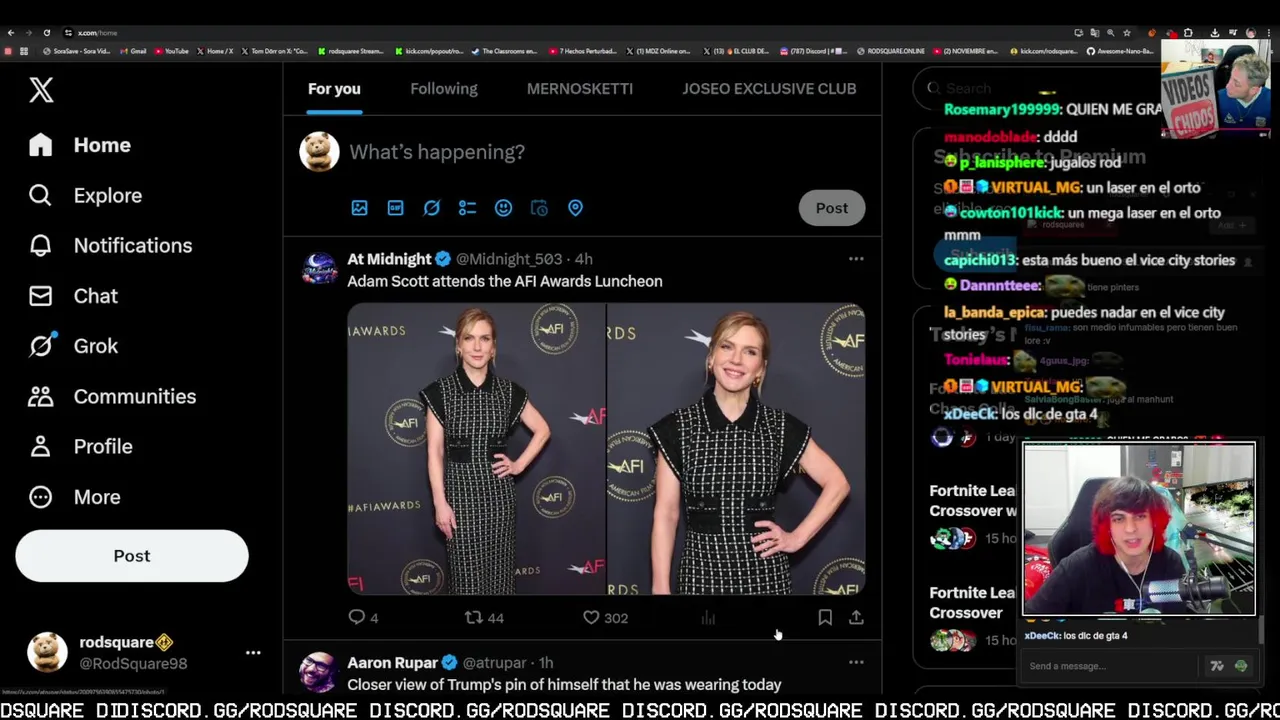
Task: Open the More menu in the sidebar
Action: click(74, 497)
